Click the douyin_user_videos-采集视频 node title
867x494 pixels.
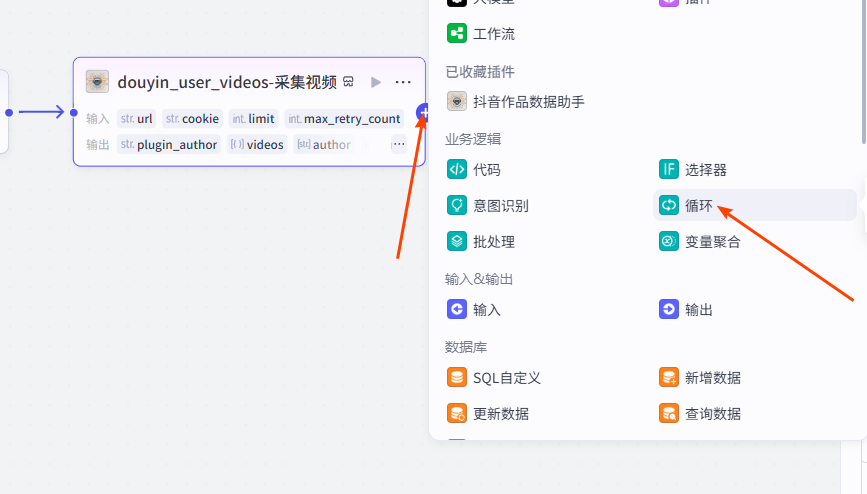[227, 82]
